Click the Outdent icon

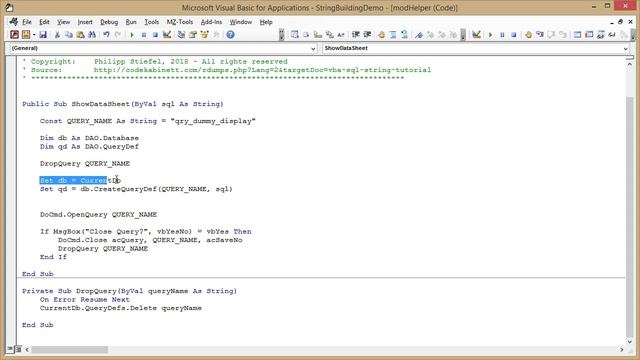(x=367, y=35)
